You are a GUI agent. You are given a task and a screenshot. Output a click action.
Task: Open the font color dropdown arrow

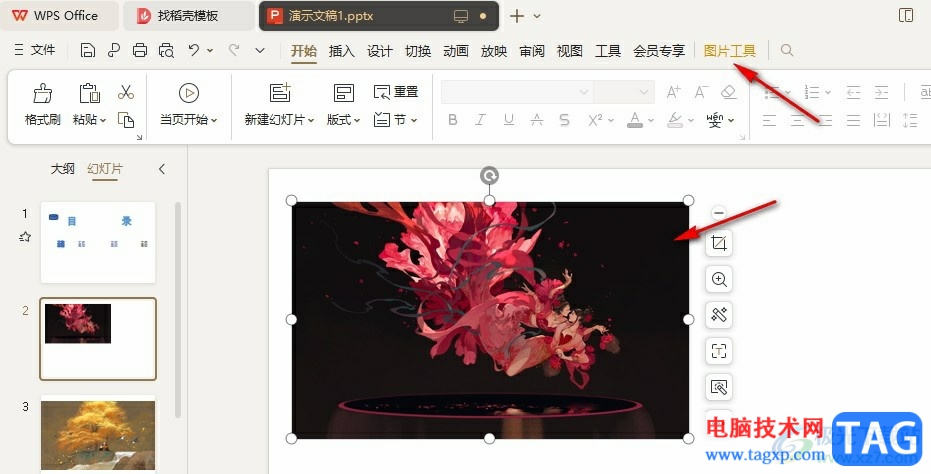(x=651, y=121)
